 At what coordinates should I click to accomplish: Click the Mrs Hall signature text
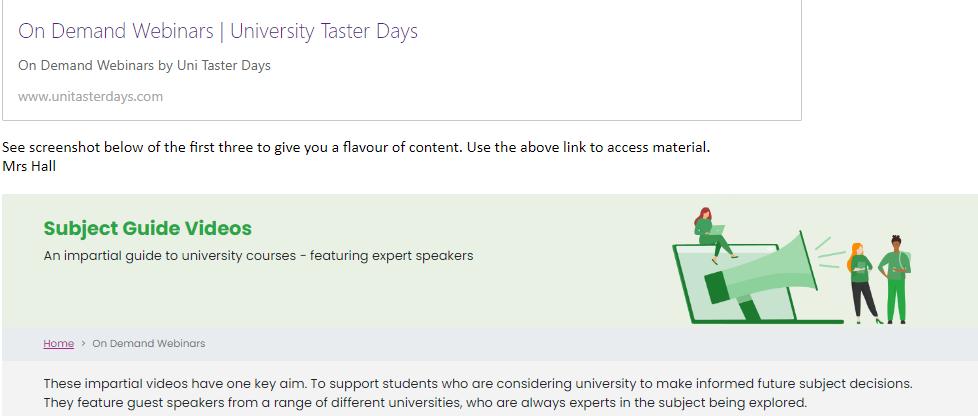tap(29, 166)
